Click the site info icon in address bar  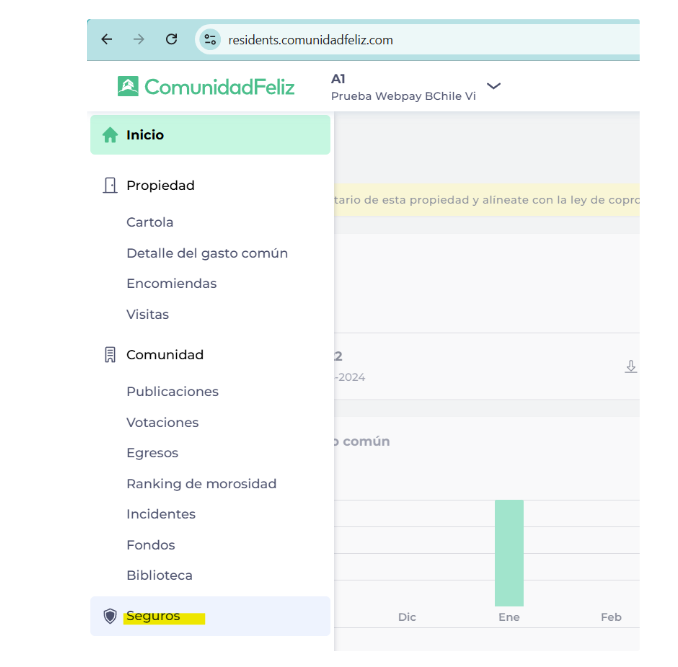(x=209, y=40)
